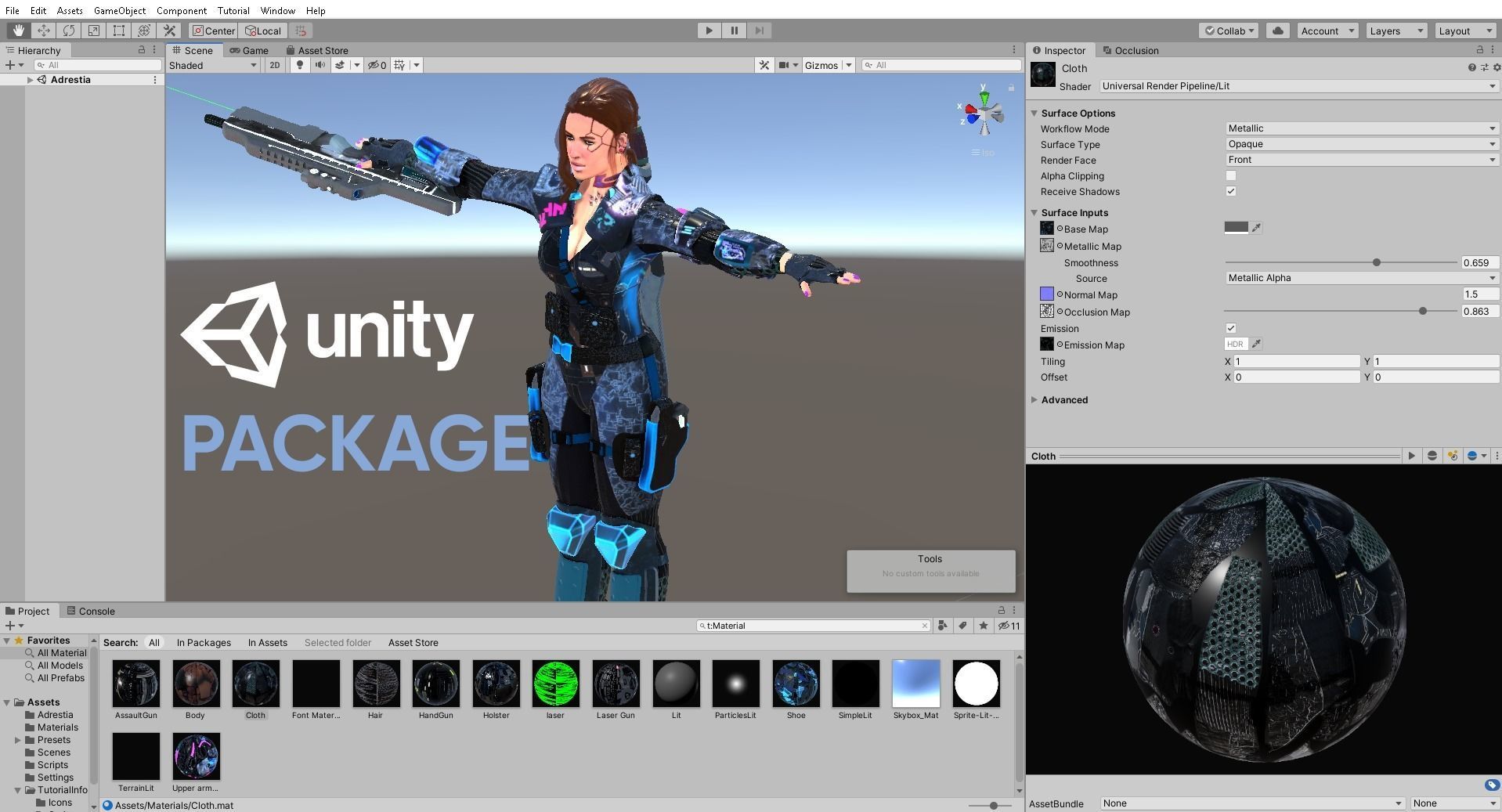
Task: Open the Layers dropdown button
Action: (x=1396, y=31)
